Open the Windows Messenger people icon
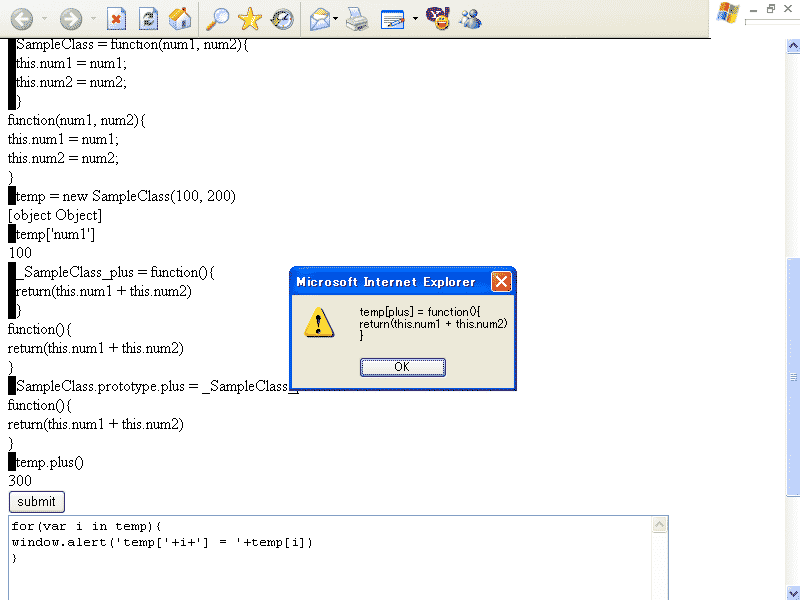Image resolution: width=800 pixels, height=600 pixels. (x=470, y=19)
